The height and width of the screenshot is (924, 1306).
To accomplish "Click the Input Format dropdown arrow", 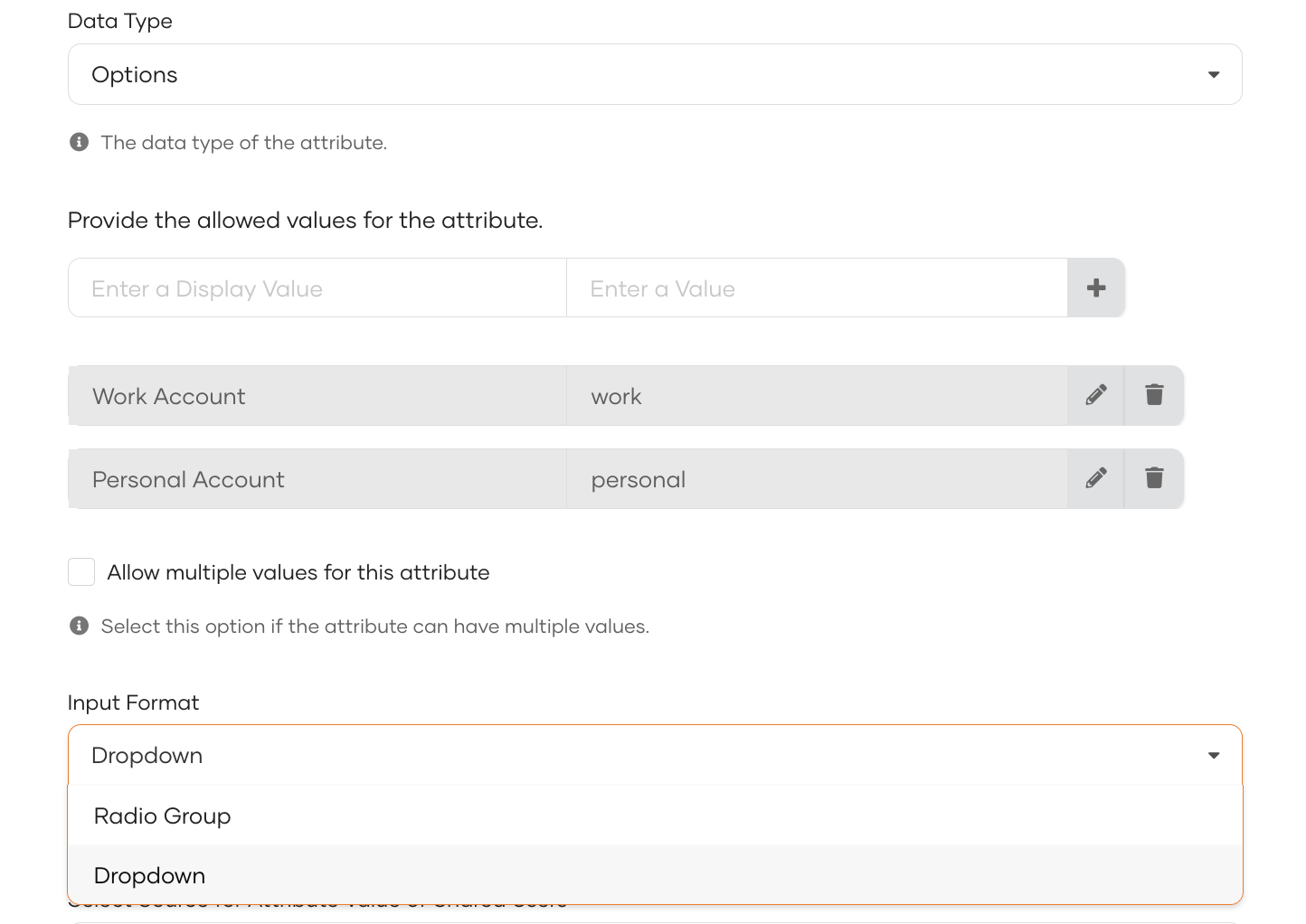I will [1214, 756].
